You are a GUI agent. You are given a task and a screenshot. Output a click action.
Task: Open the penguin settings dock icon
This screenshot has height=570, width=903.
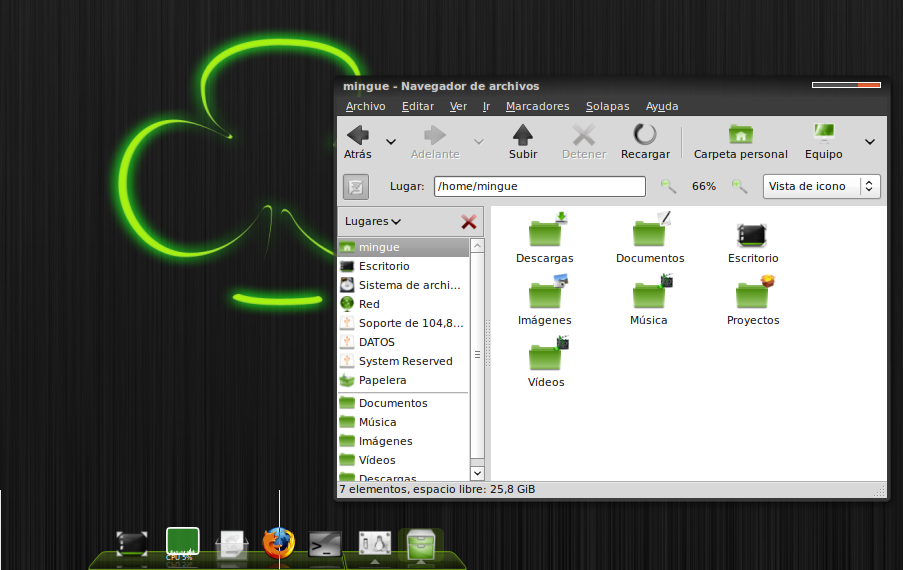tap(375, 543)
